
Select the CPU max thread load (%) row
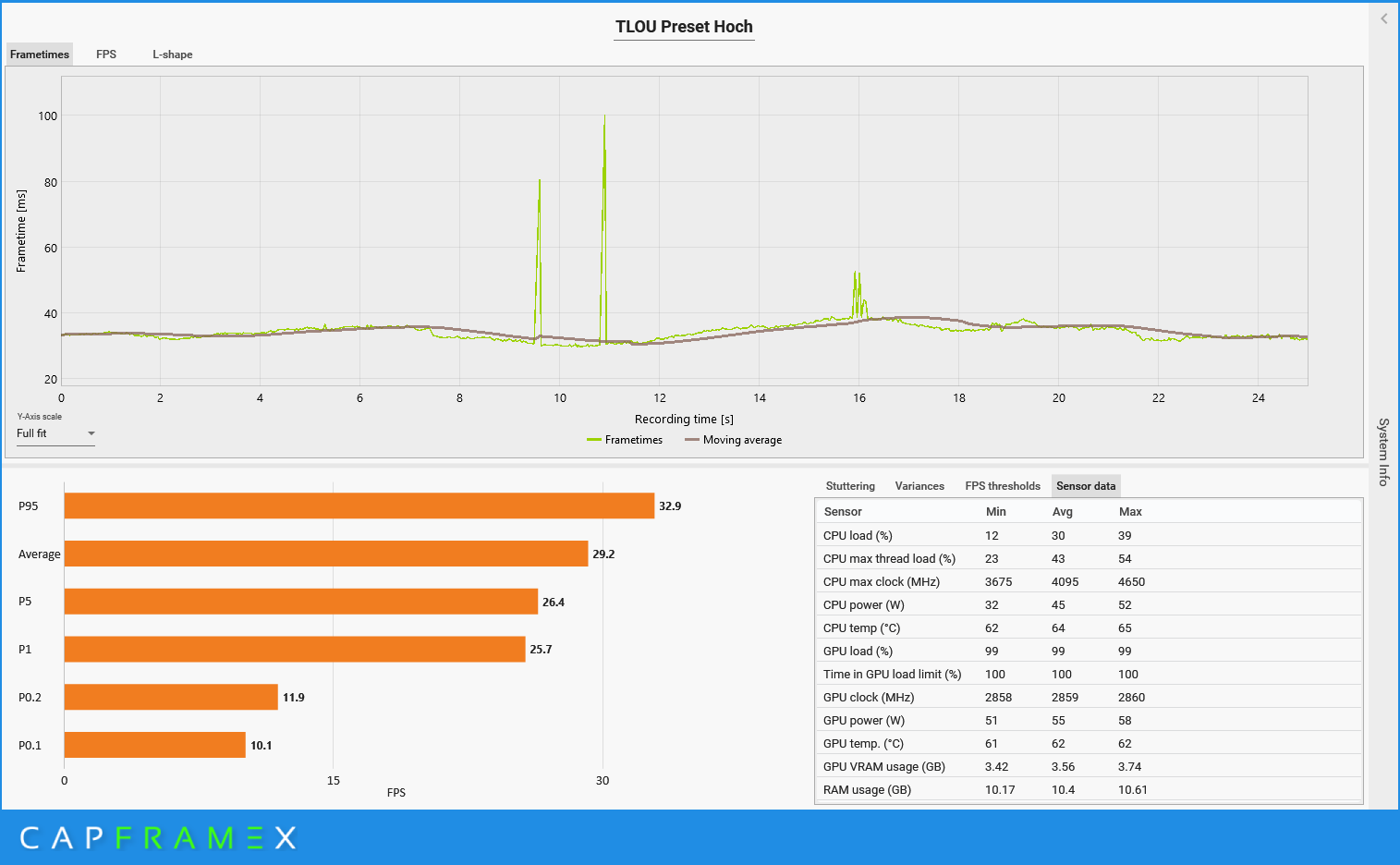pos(1089,558)
